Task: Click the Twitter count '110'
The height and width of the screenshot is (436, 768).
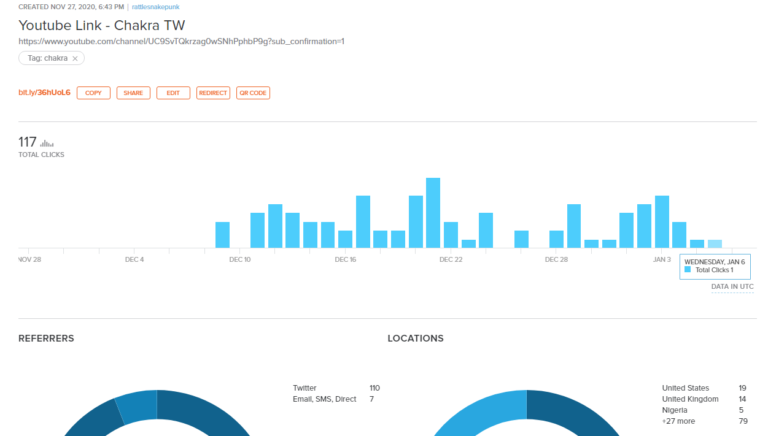Action: (x=375, y=388)
